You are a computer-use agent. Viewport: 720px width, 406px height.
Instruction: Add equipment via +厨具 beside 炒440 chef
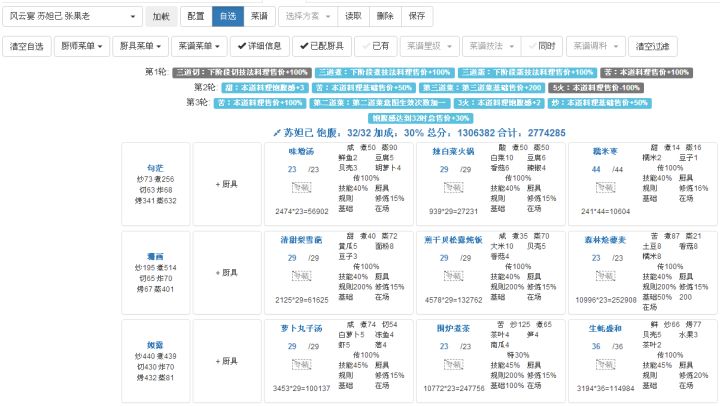pyautogui.click(x=227, y=361)
